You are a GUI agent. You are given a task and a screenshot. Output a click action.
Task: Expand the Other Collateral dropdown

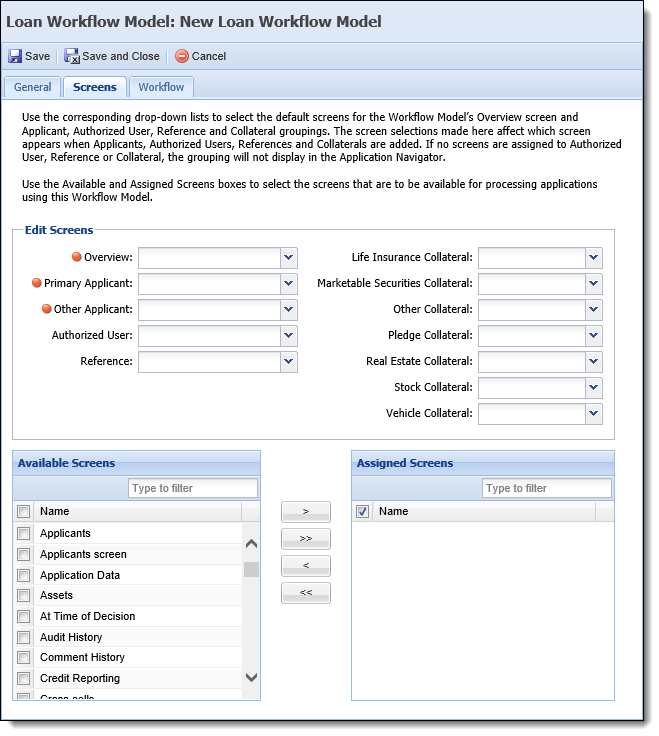coord(594,310)
